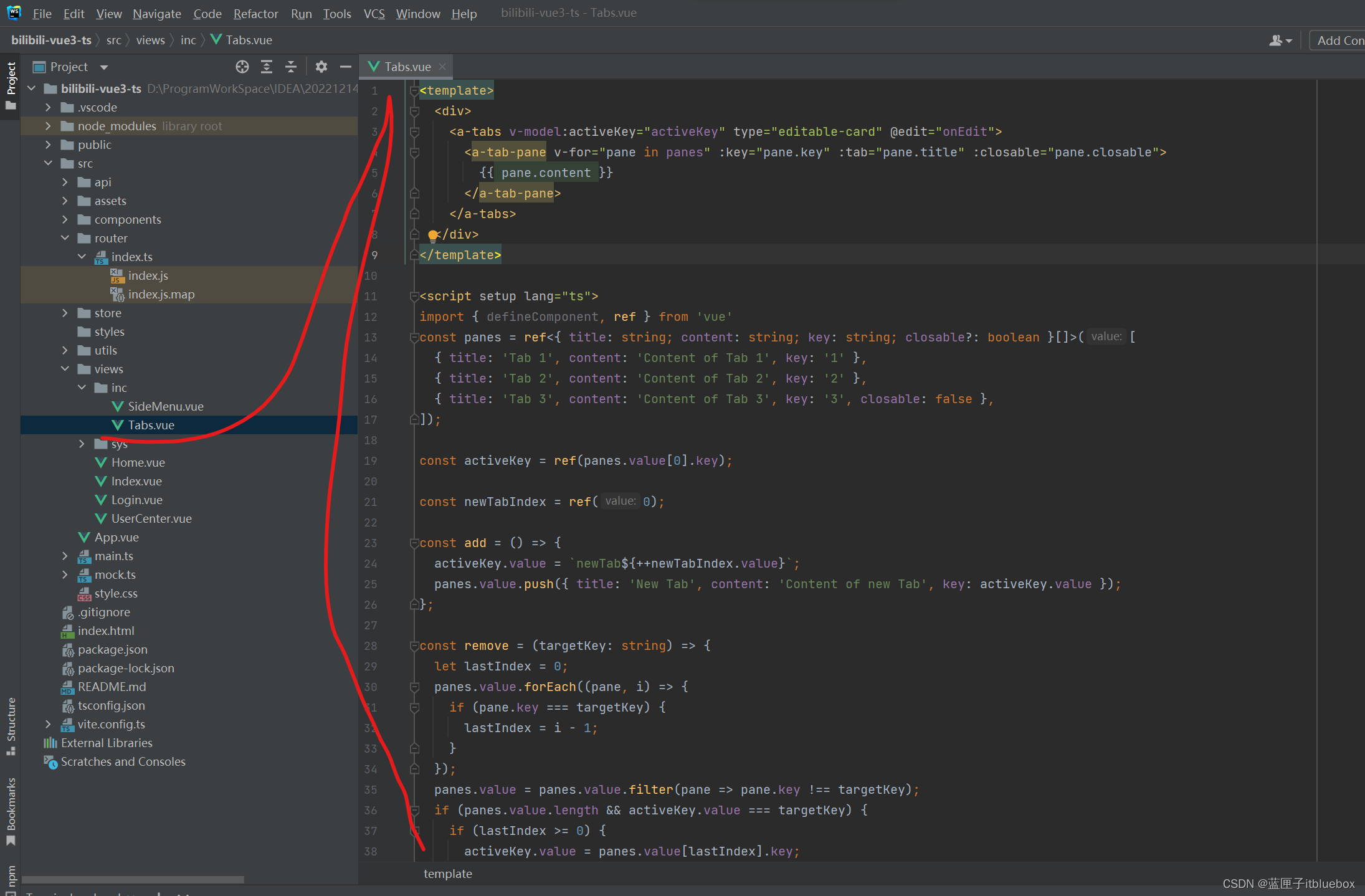Screen dimensions: 1365x896
Task: Click the yellow lightbulb intention icon
Action: (x=432, y=235)
